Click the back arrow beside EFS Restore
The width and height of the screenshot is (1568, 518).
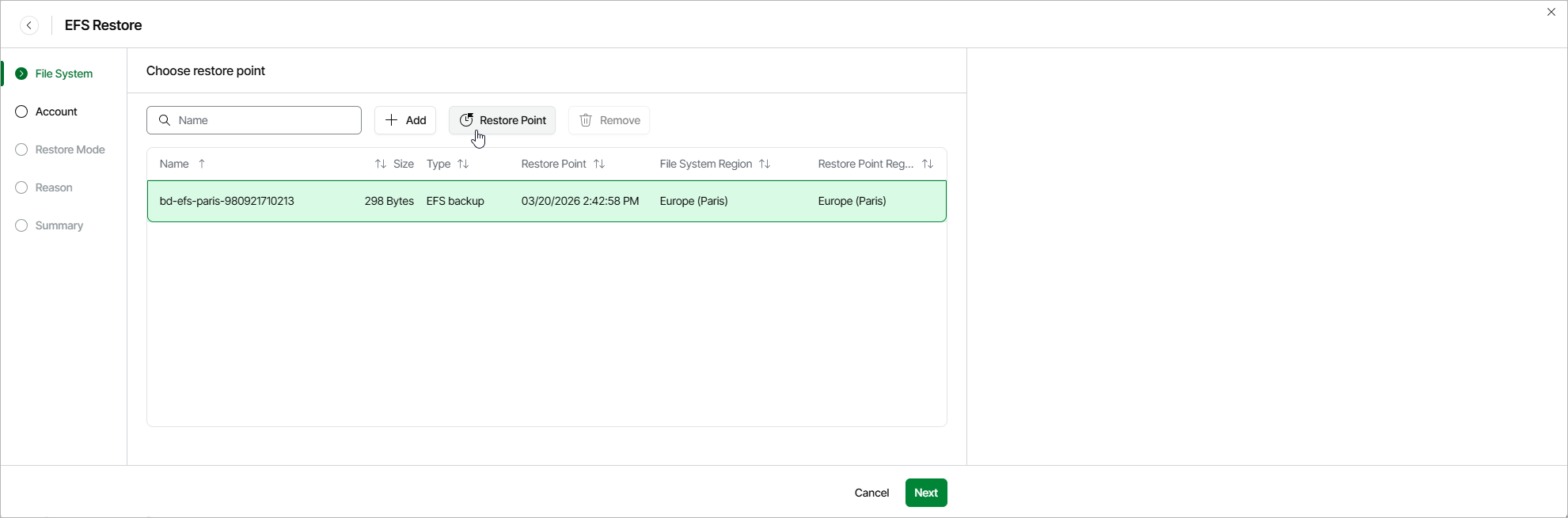(29, 25)
